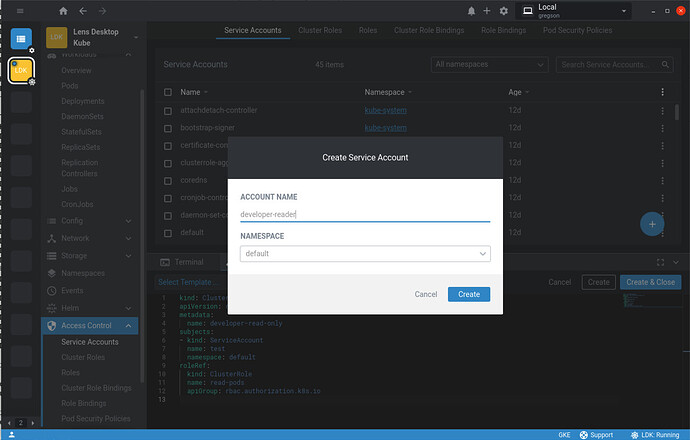Check the coredns row checkbox
This screenshot has width=690, height=440.
[x=169, y=180]
